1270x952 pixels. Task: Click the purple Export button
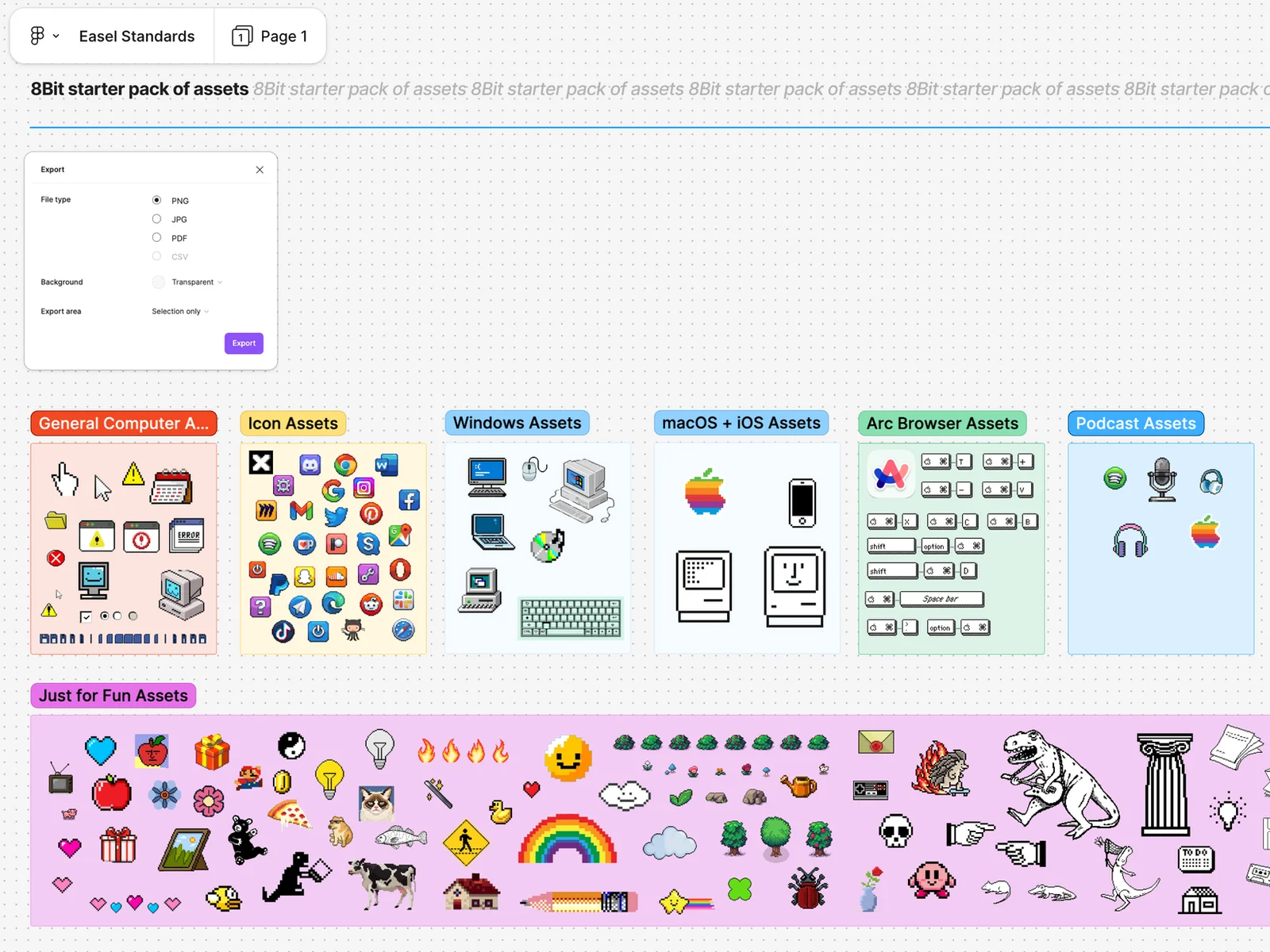(x=244, y=344)
